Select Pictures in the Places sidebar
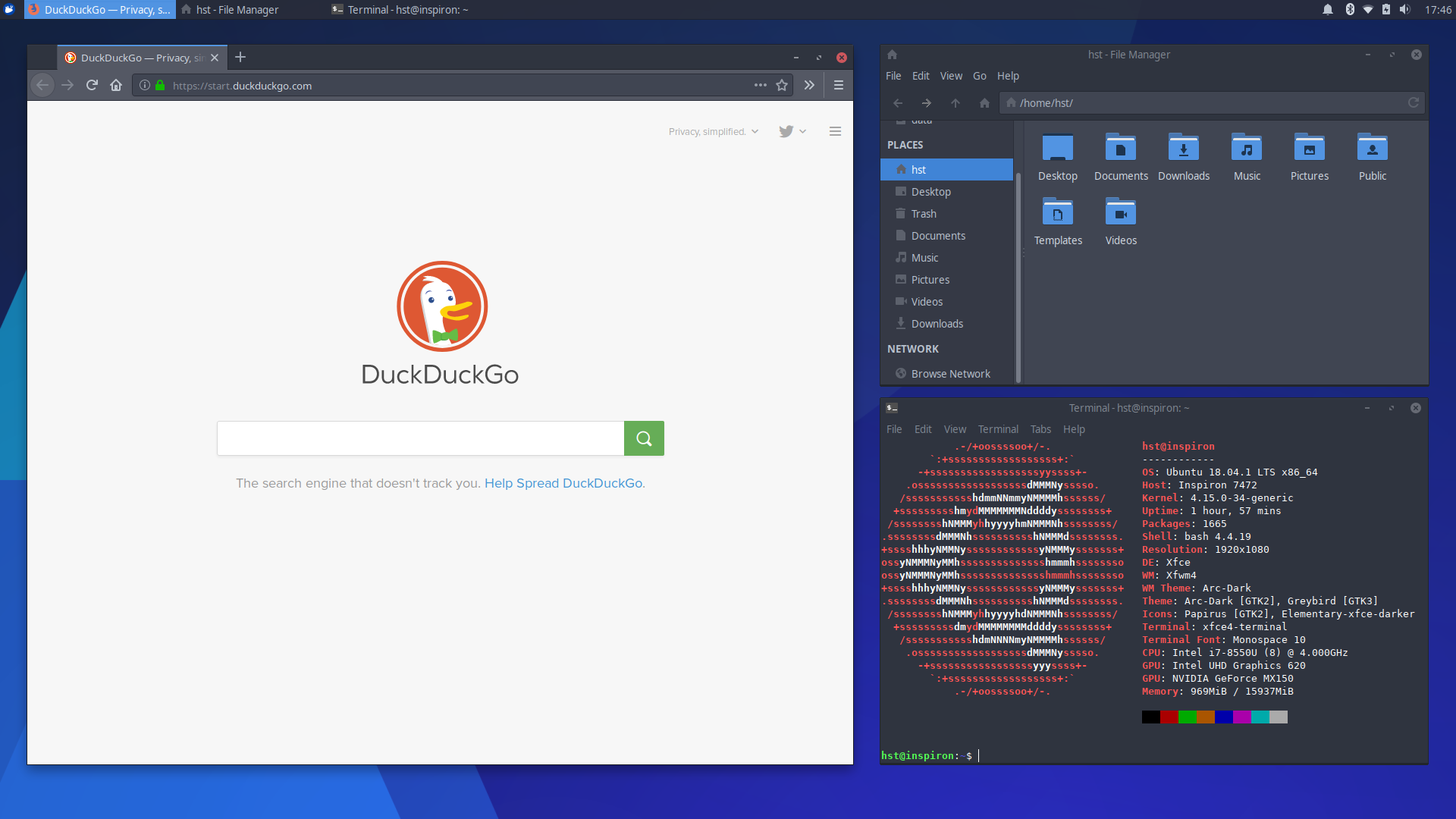The image size is (1456, 819). pos(946,280)
